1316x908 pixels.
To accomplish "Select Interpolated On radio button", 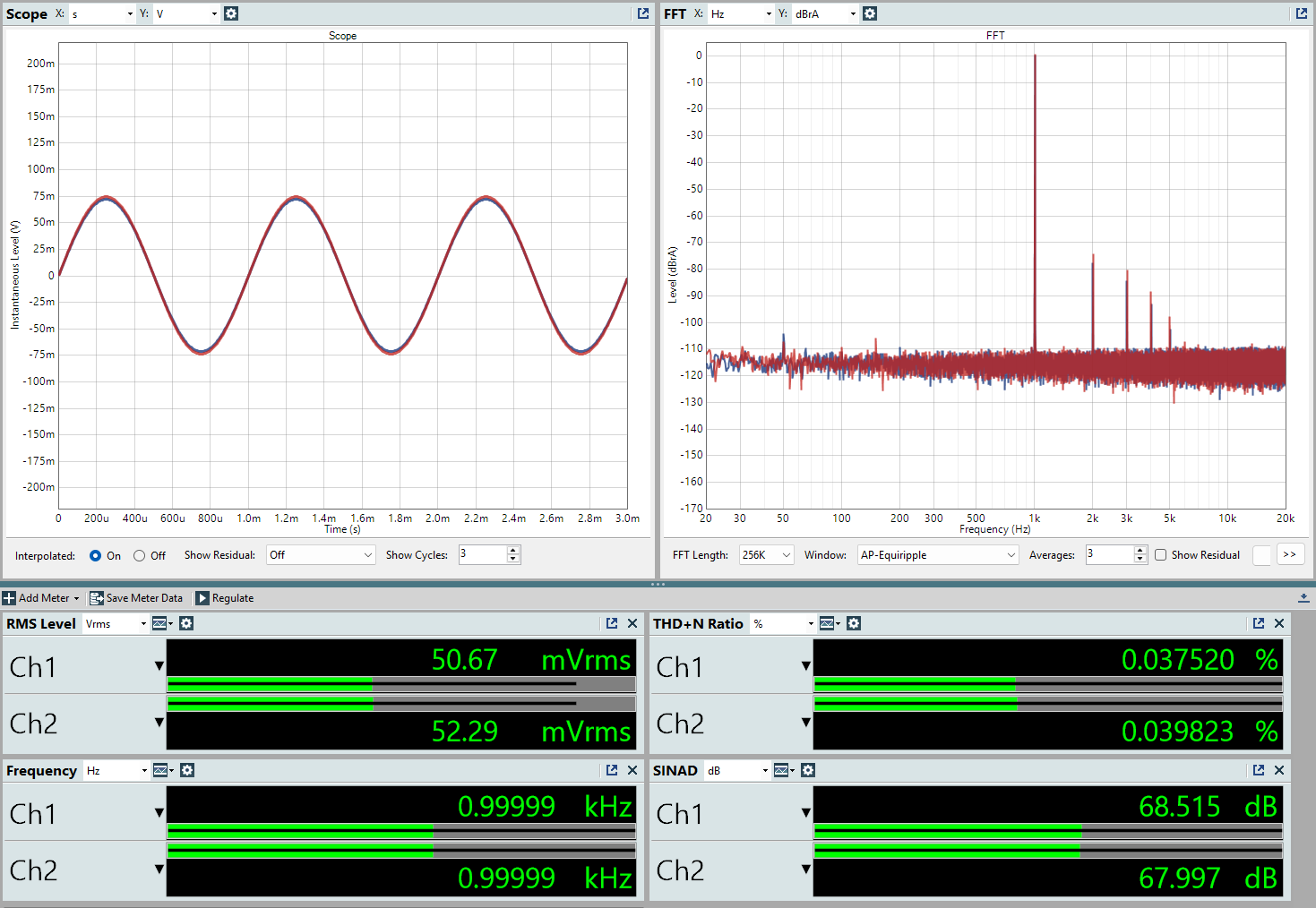I will [x=96, y=555].
